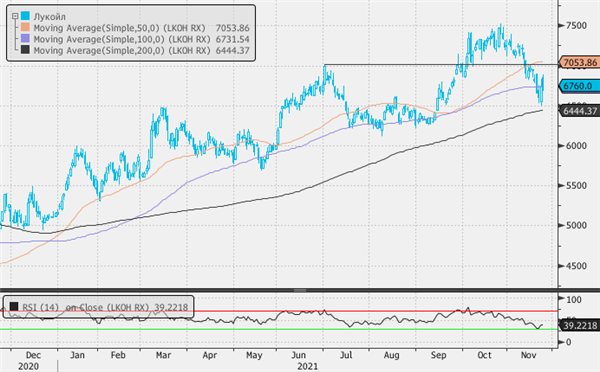
Task: Collapse the Лукойл legend tree expander
Action: click(x=15, y=16)
